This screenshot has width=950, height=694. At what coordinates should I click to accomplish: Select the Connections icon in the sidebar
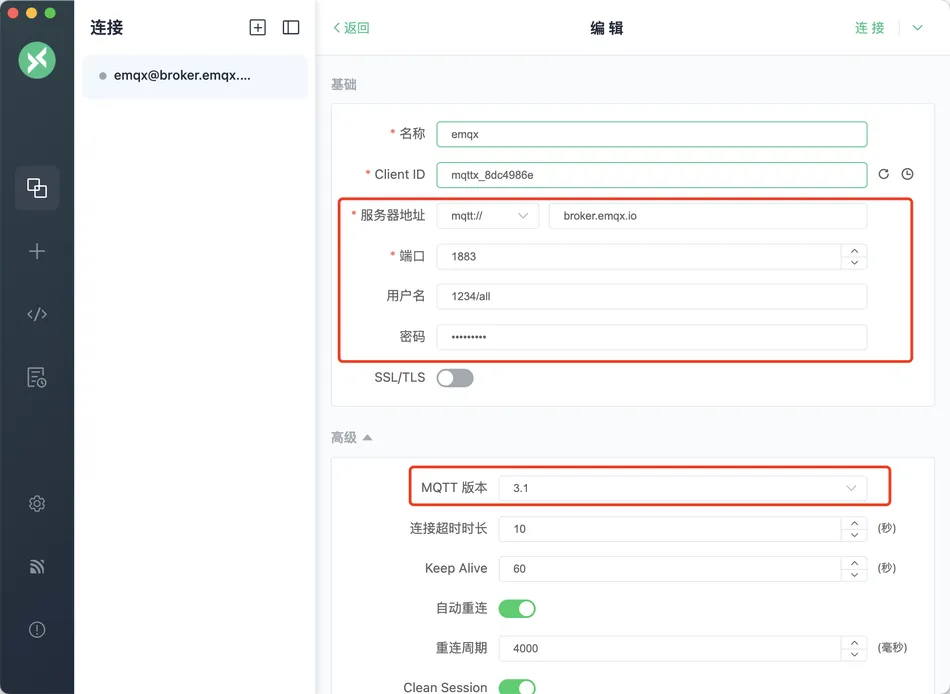pos(36,188)
